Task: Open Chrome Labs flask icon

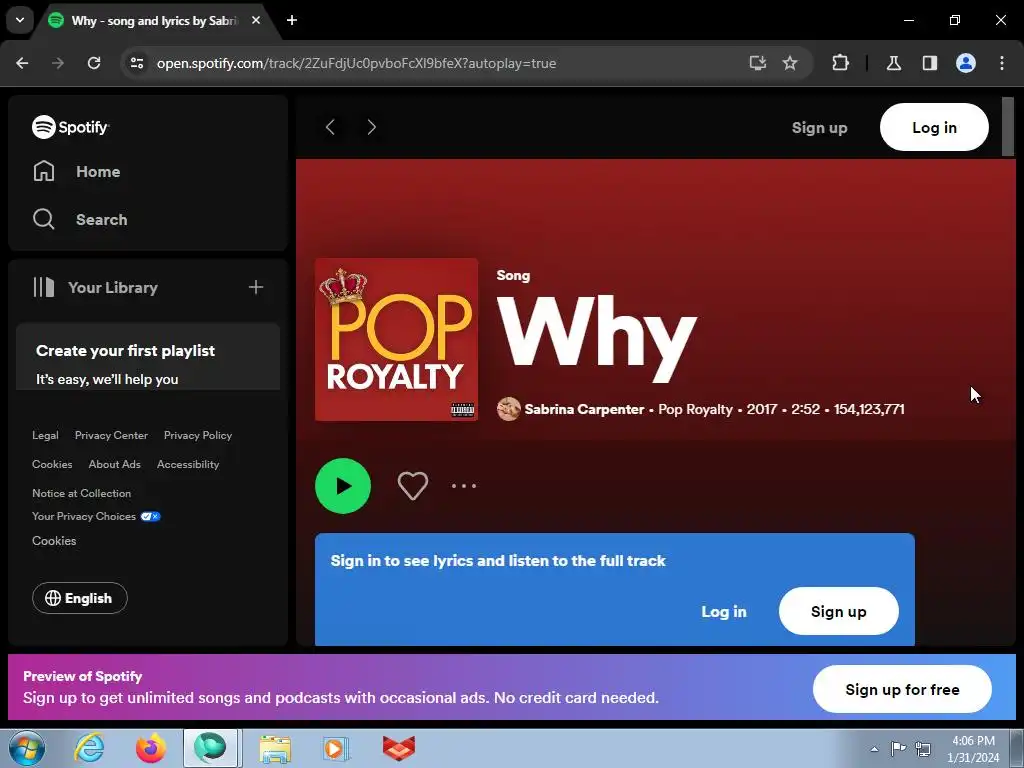Action: (x=894, y=63)
